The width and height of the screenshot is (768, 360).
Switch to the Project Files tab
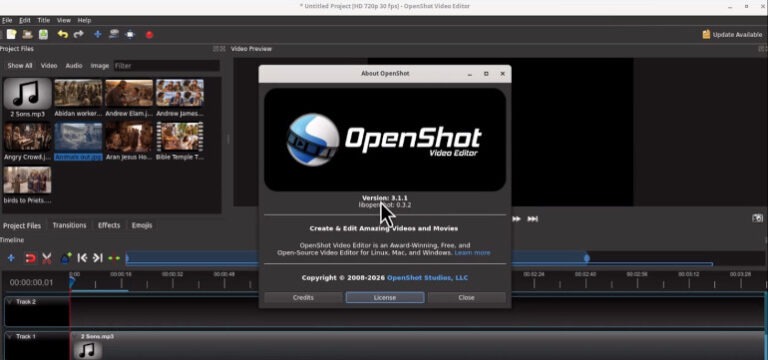pyautogui.click(x=22, y=225)
